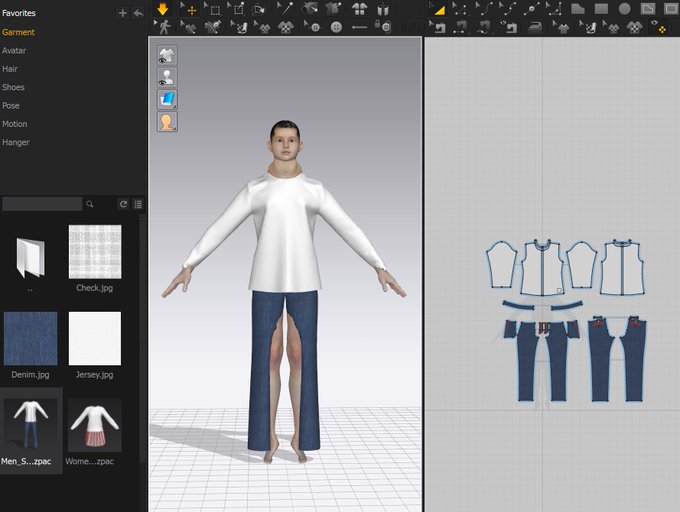Switch to the Garment library category

[x=18, y=32]
